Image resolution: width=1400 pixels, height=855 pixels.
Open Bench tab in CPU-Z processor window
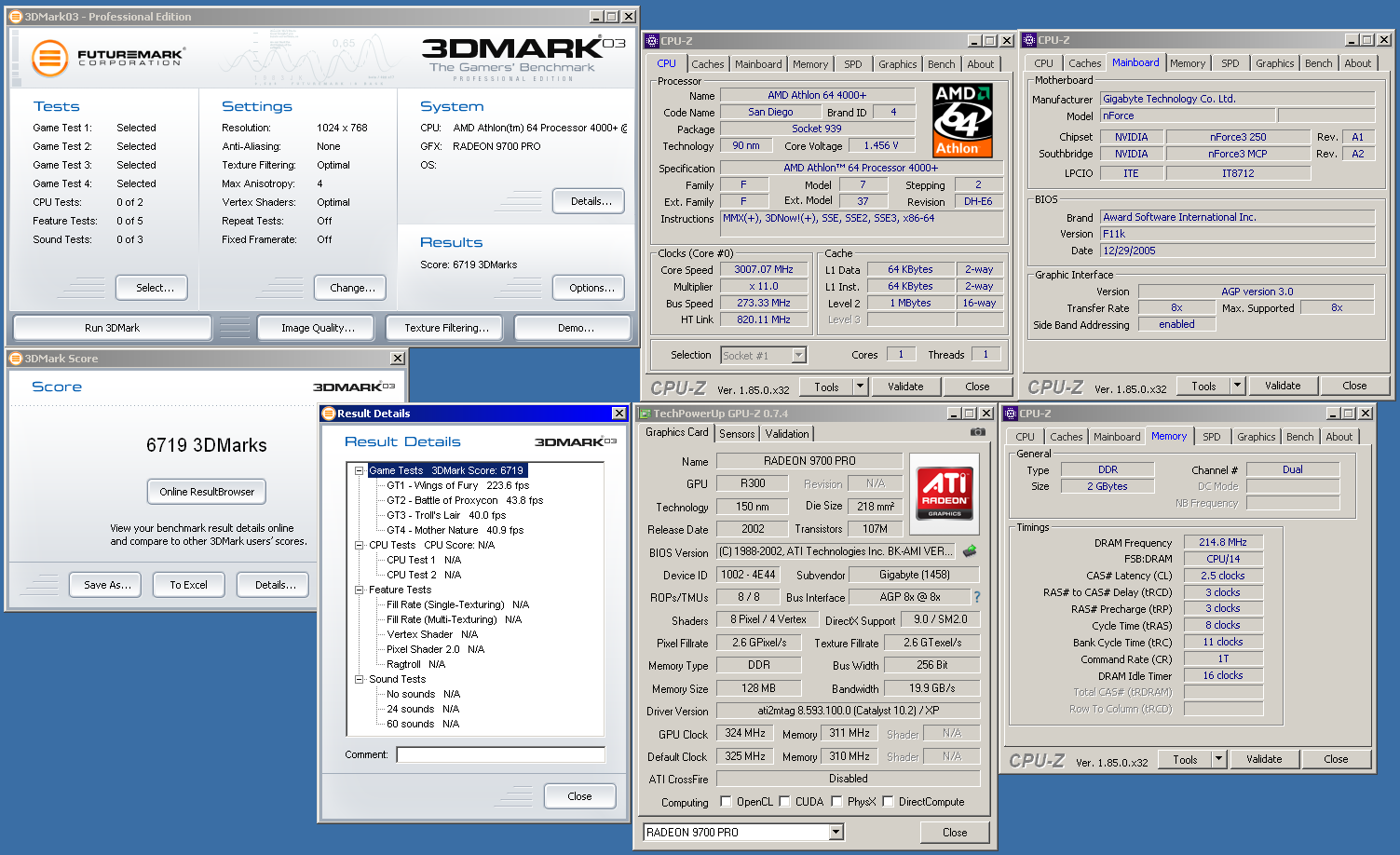[x=942, y=64]
